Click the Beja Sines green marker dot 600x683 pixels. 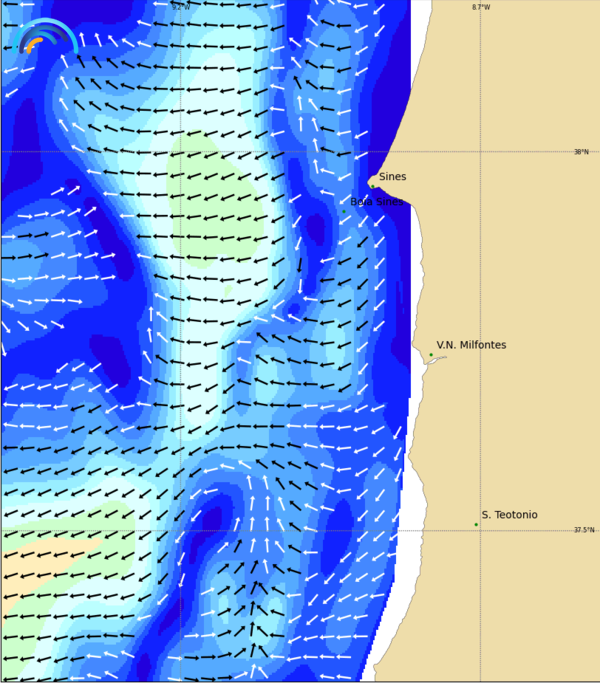[x=344, y=211]
